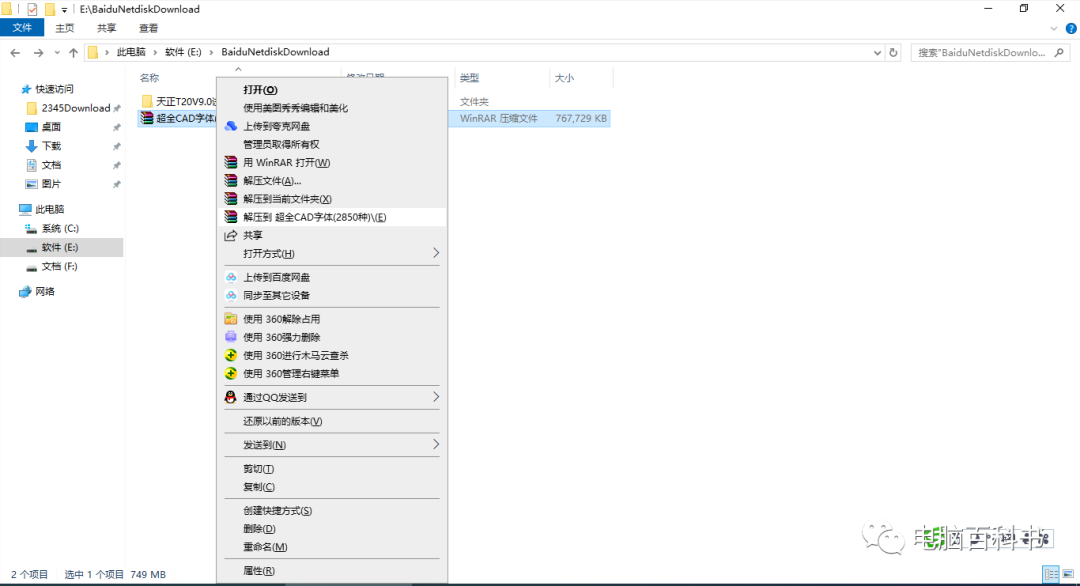Screen dimensions: 1080x586
Task: Switch to the 查看 ribbon tab
Action: [x=149, y=28]
